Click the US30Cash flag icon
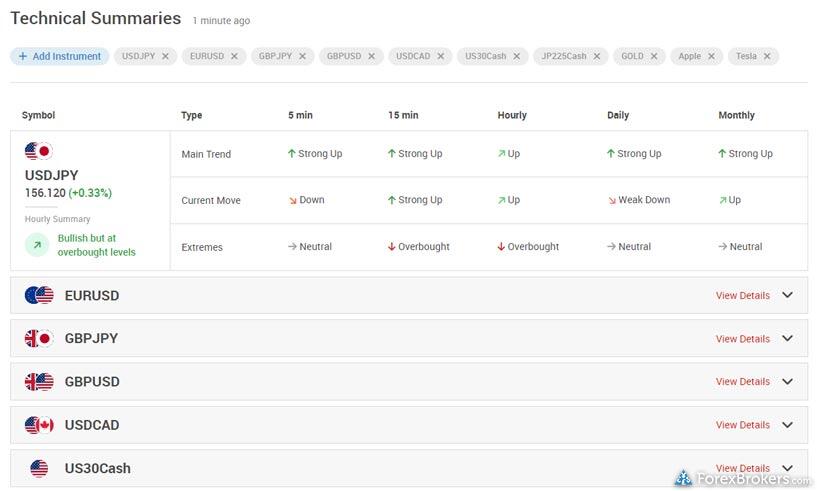 point(39,468)
